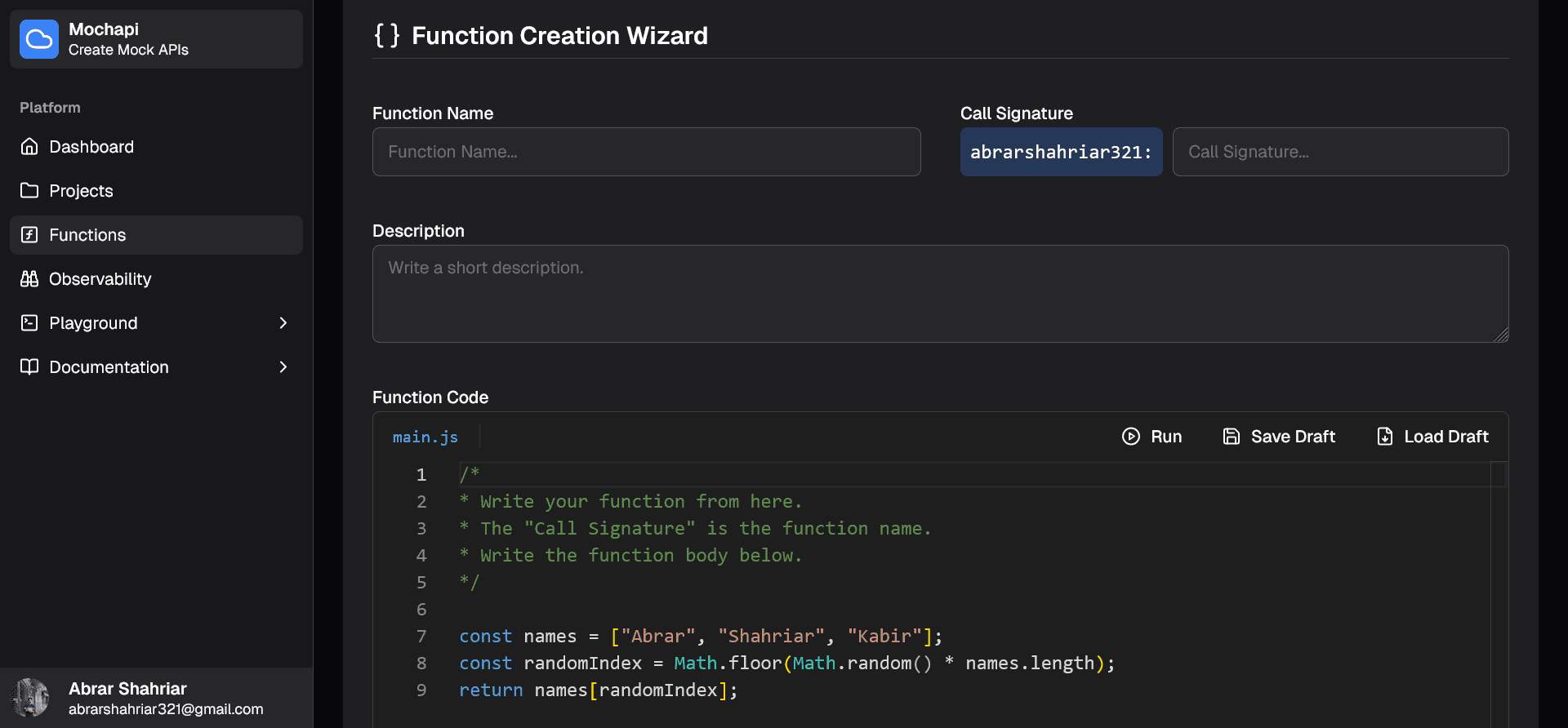Click the Description text area

point(940,294)
